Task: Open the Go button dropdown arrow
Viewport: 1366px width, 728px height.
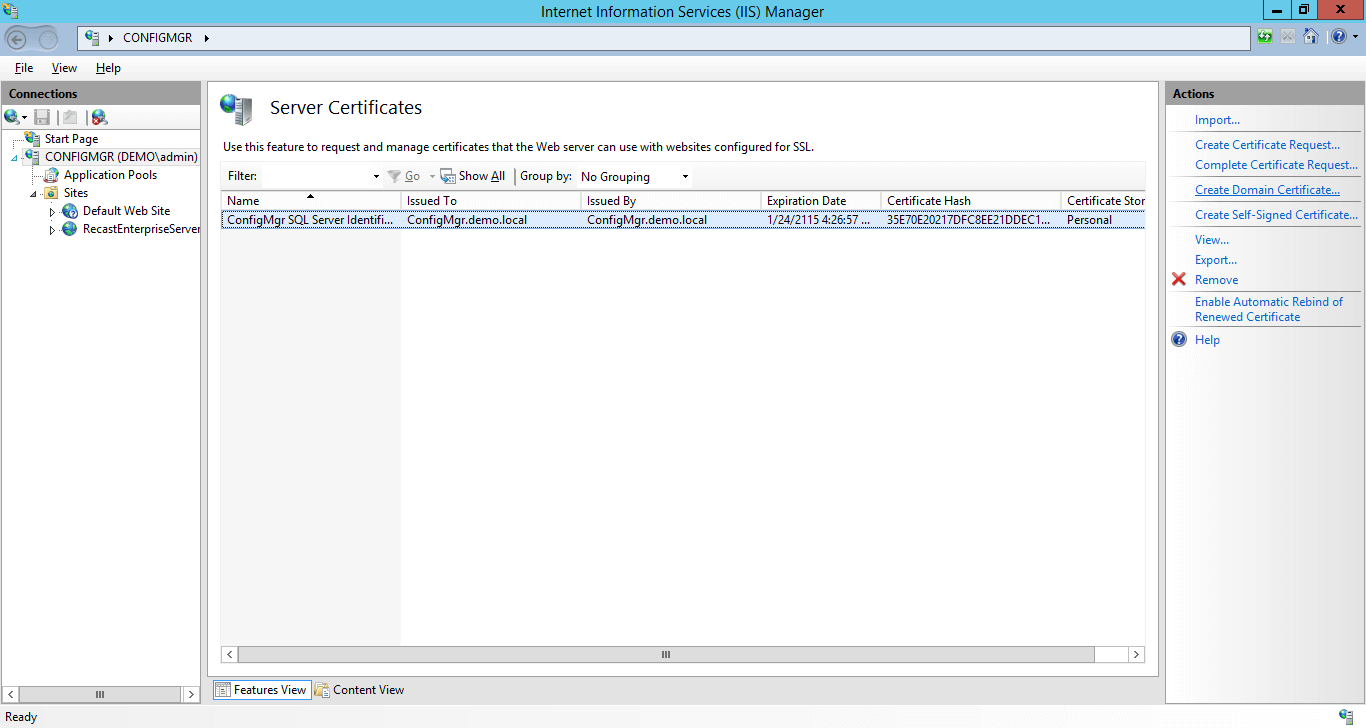Action: 432,177
